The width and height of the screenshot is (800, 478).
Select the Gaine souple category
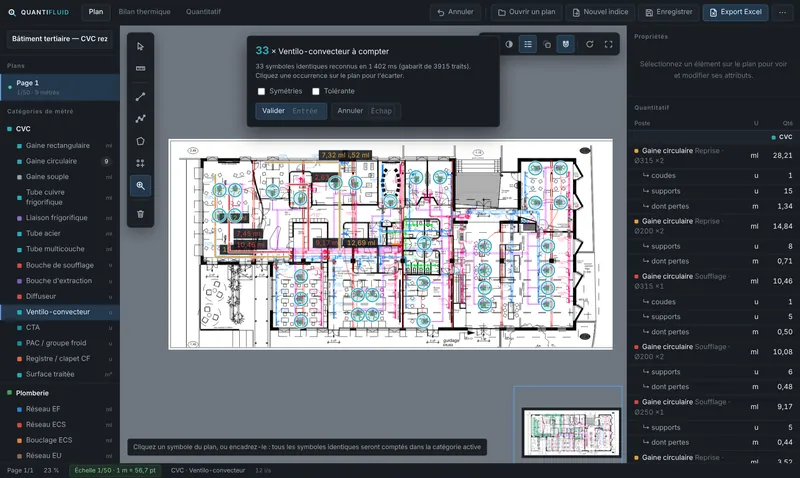pos(60,177)
